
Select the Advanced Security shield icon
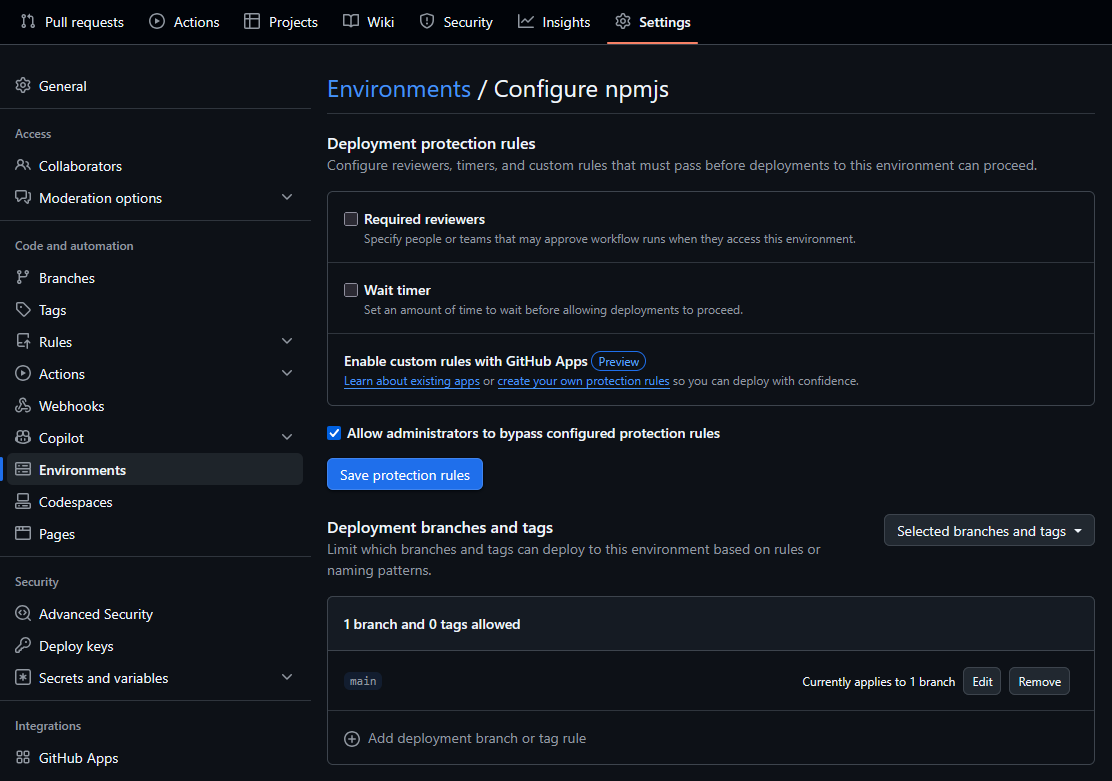tap(22, 613)
